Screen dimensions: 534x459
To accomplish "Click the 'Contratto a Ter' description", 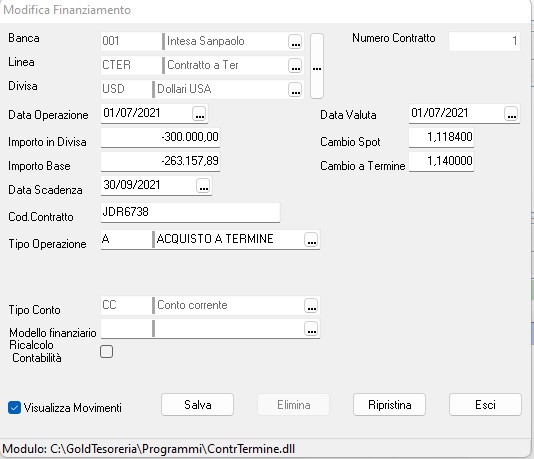I will [203, 65].
